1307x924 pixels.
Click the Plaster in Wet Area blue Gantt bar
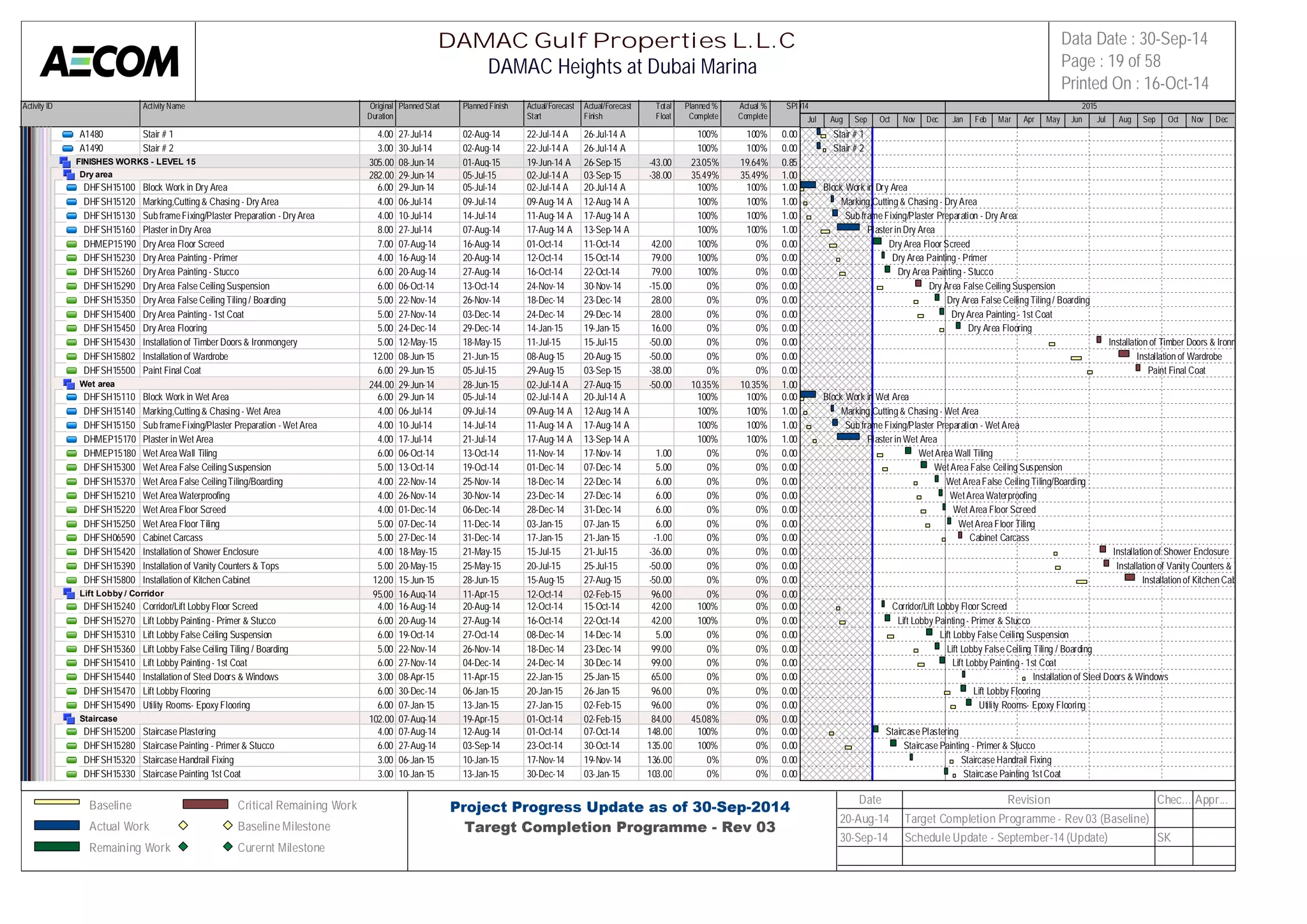848,436
